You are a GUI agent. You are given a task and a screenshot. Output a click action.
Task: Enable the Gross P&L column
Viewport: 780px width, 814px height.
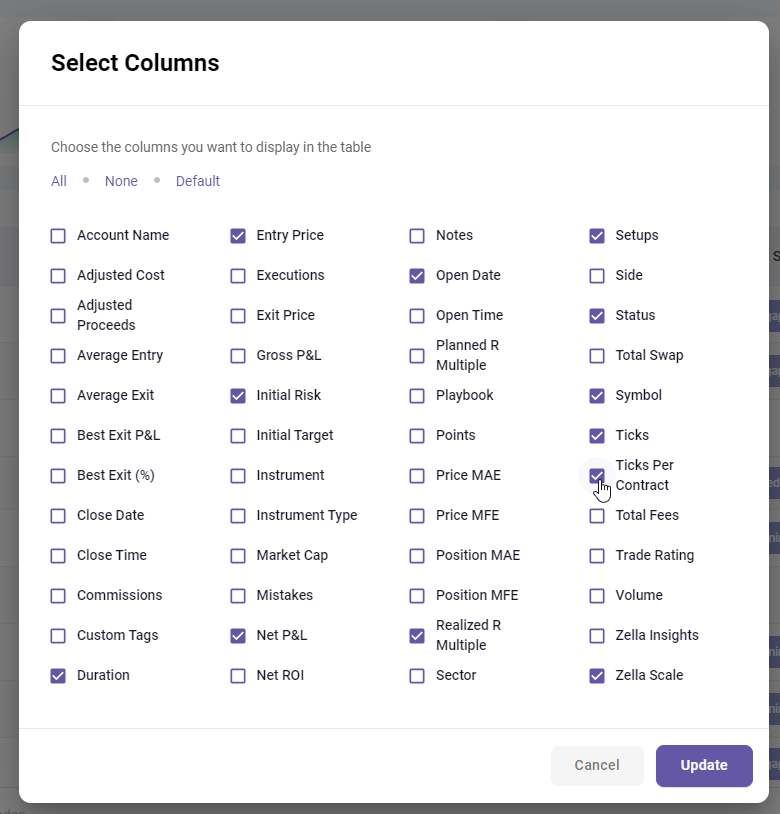(x=238, y=356)
